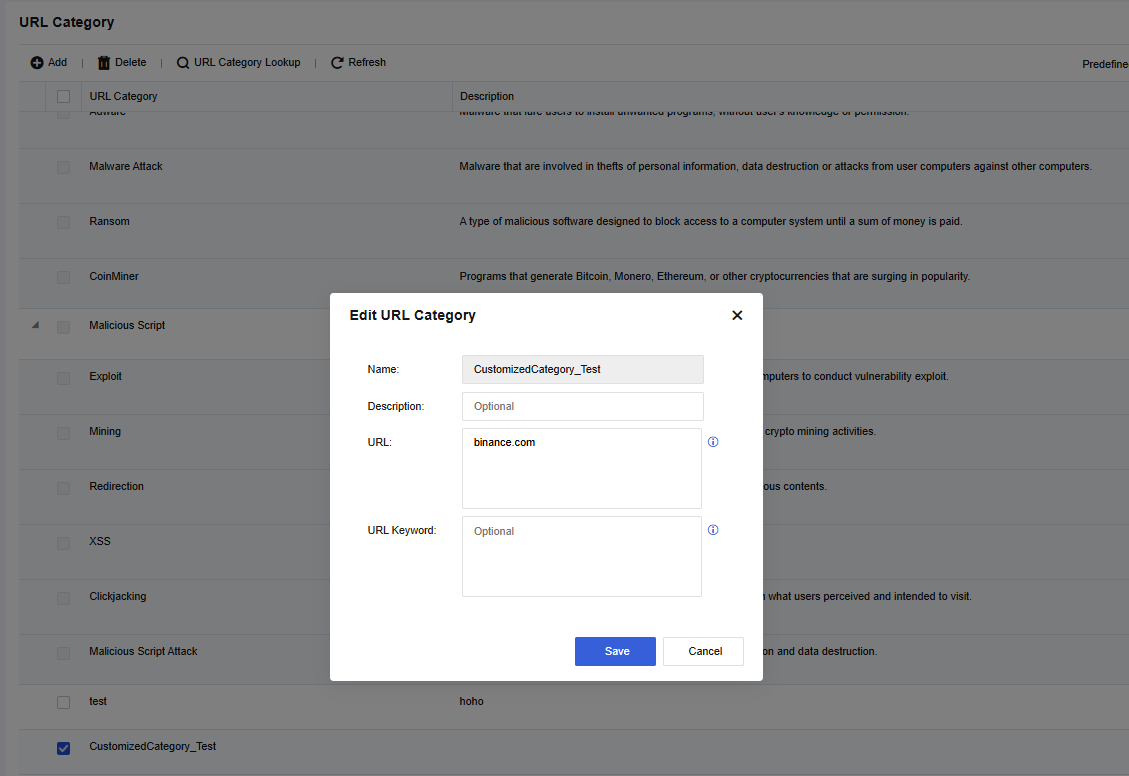
Task: Open URL Category Lookup search icon
Action: point(183,63)
